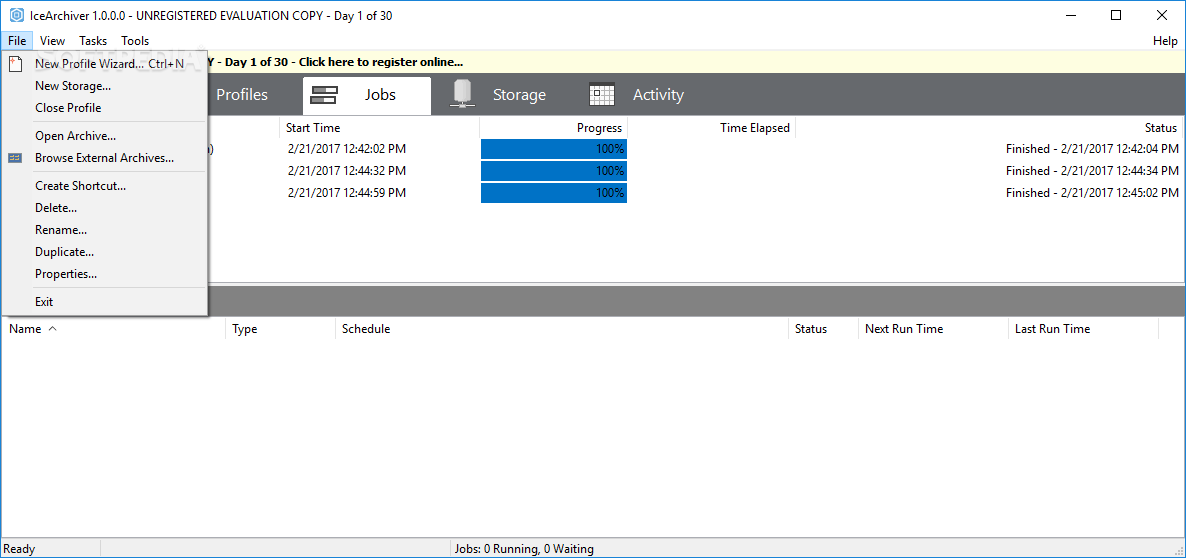Sort by Start Time column header
Image resolution: width=1186 pixels, height=558 pixels.
point(379,128)
